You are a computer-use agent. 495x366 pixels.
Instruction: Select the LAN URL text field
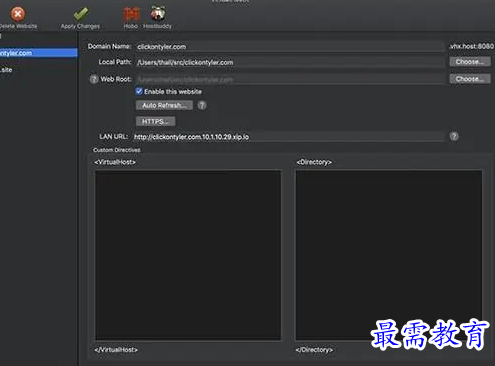click(x=289, y=137)
